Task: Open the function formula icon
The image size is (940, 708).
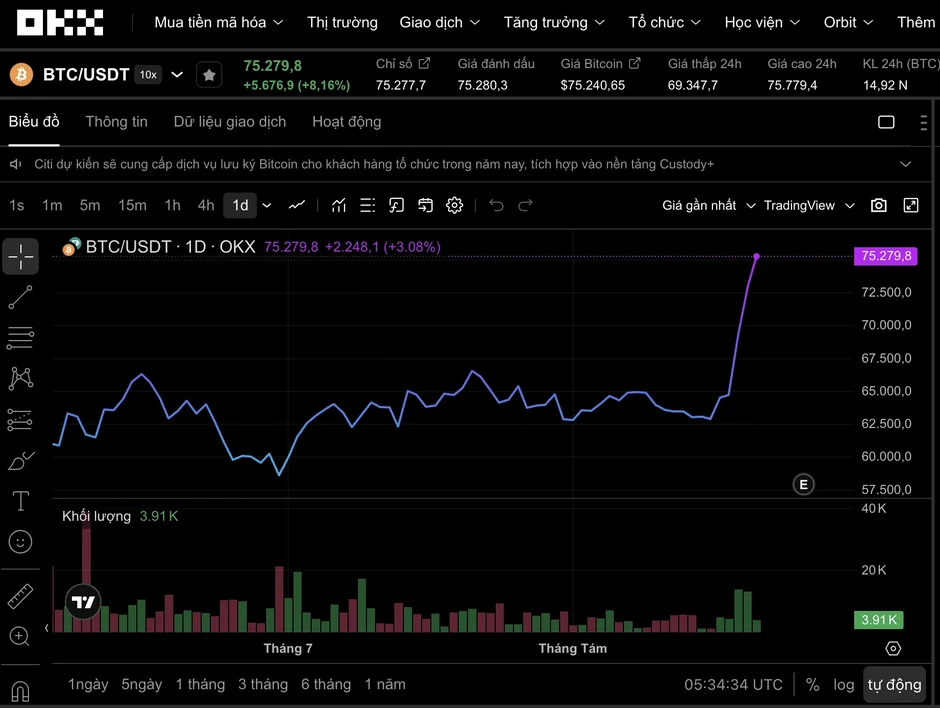Action: pos(396,206)
